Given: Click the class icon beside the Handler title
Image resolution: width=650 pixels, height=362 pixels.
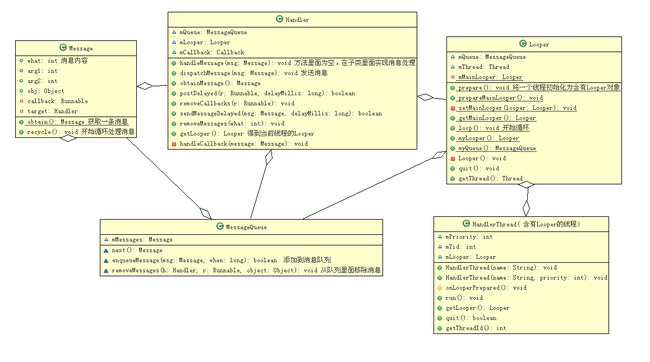Looking at the screenshot, I should point(279,19).
